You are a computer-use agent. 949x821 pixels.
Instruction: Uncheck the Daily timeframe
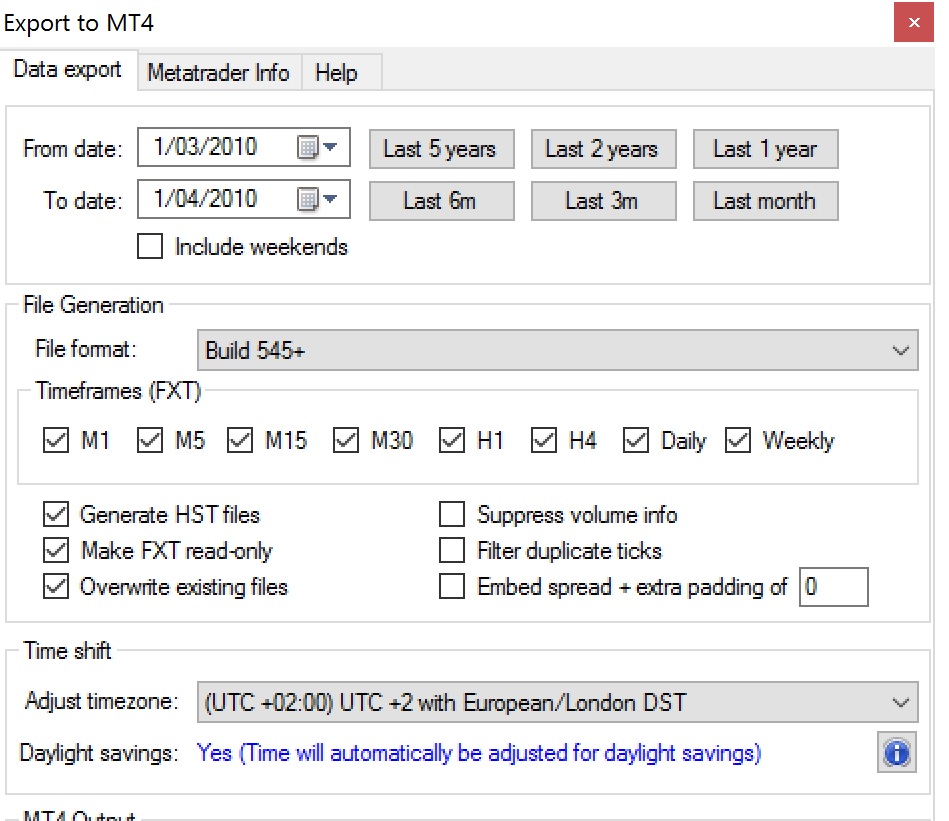(x=635, y=440)
